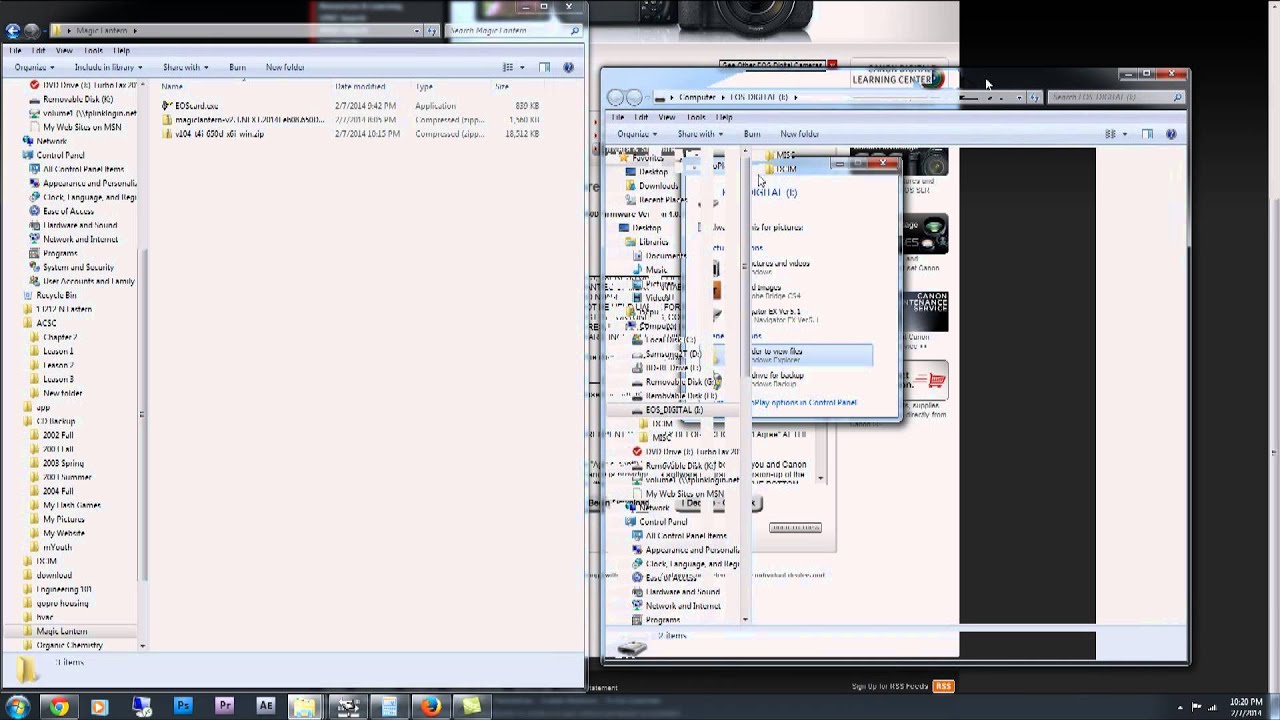Screen dimensions: 1280x720
Task: Change view layout in EOS DIGITAL window
Action: (x=1110, y=134)
